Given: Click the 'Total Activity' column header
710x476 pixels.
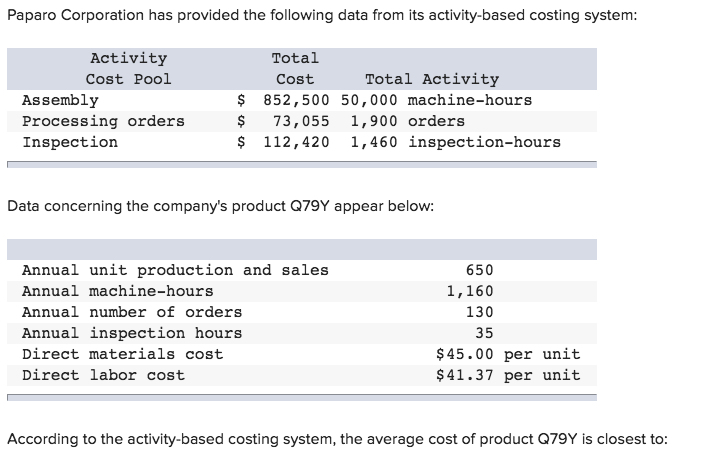Looking at the screenshot, I should pyautogui.click(x=432, y=79).
